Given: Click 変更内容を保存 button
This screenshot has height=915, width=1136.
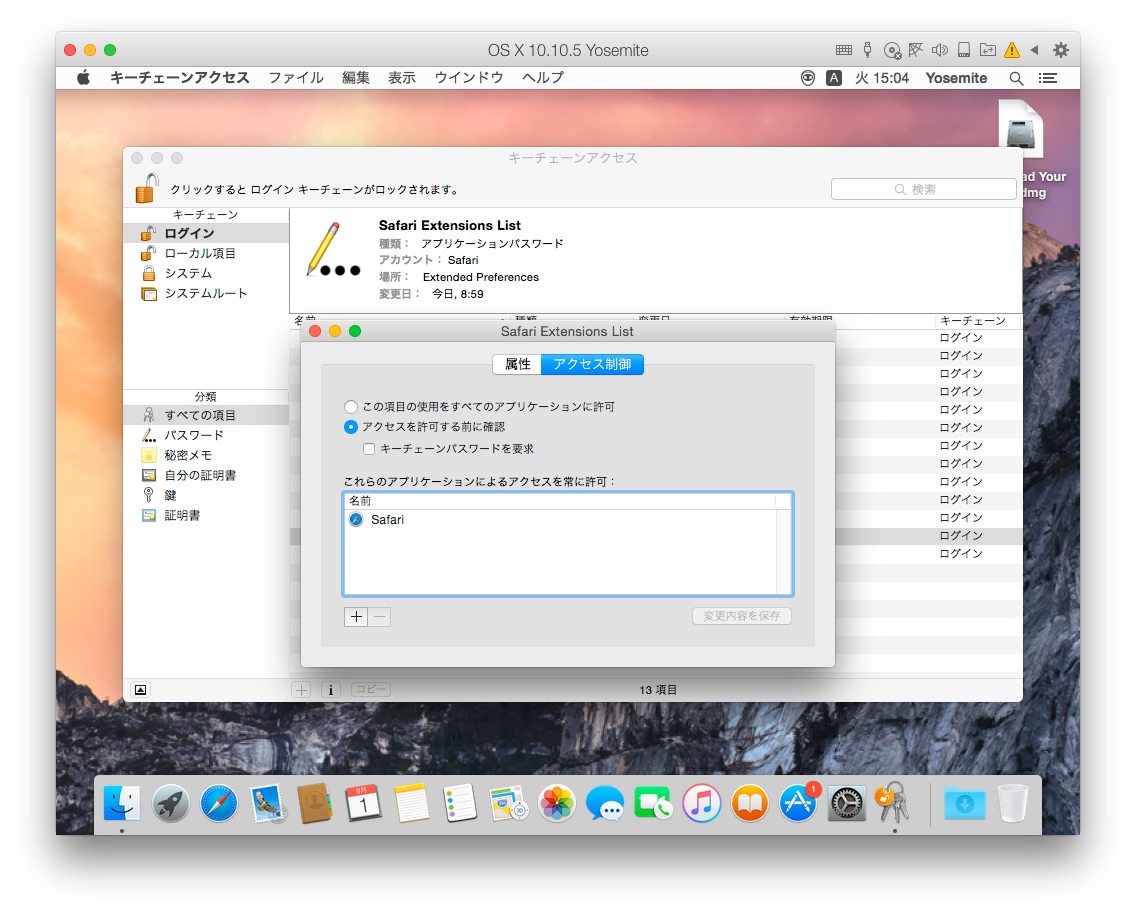Looking at the screenshot, I should [x=742, y=616].
